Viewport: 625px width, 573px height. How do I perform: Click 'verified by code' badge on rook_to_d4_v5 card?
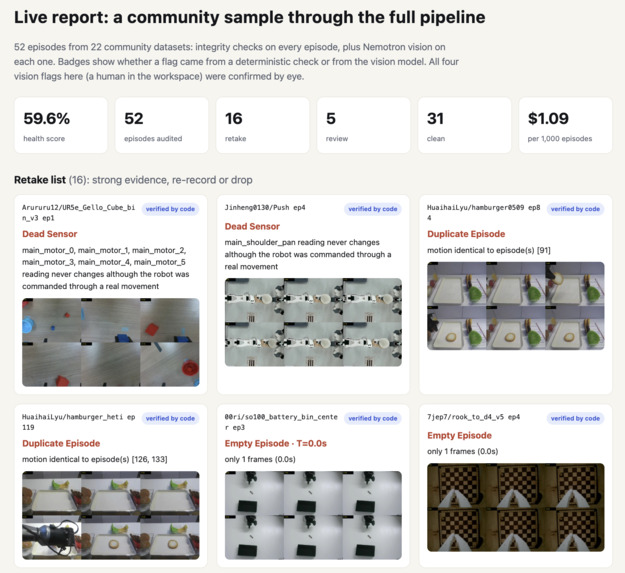[x=575, y=418]
